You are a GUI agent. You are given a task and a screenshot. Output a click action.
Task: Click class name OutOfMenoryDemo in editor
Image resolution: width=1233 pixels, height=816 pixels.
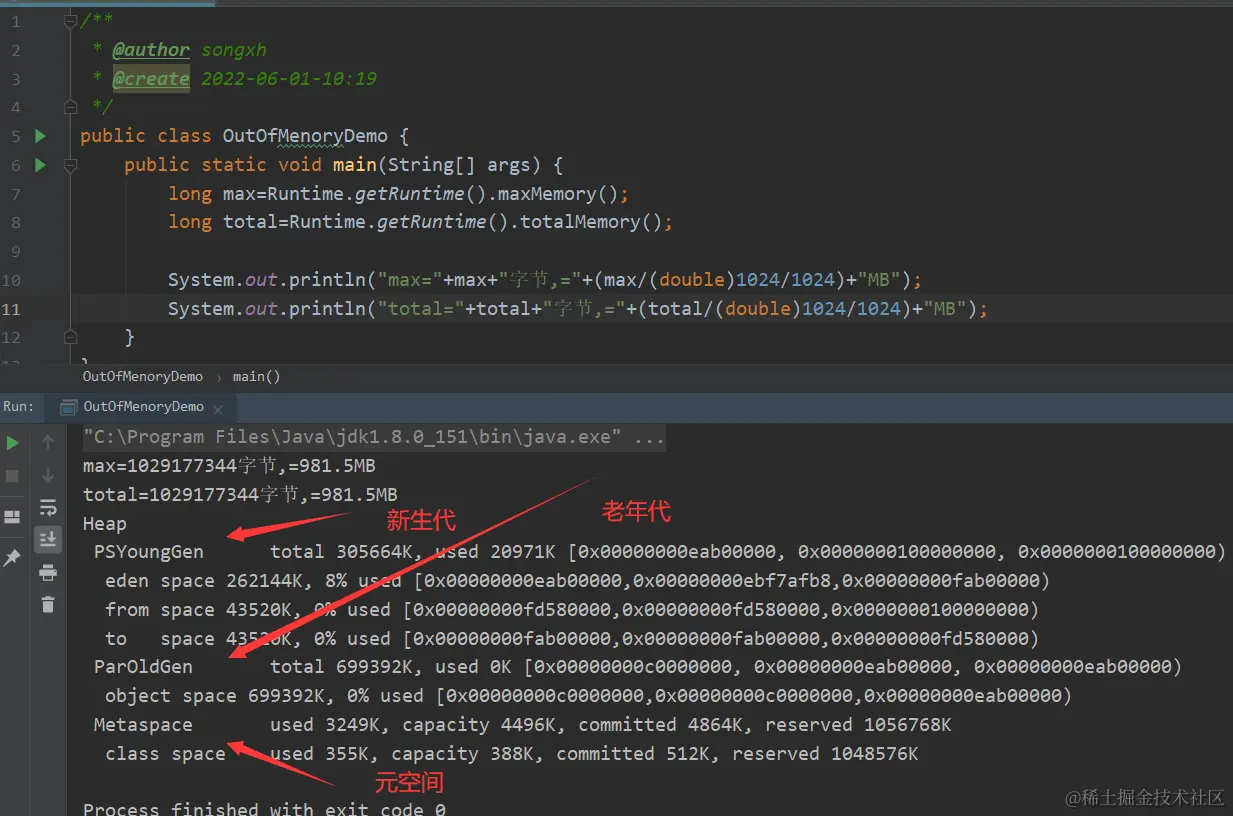305,136
